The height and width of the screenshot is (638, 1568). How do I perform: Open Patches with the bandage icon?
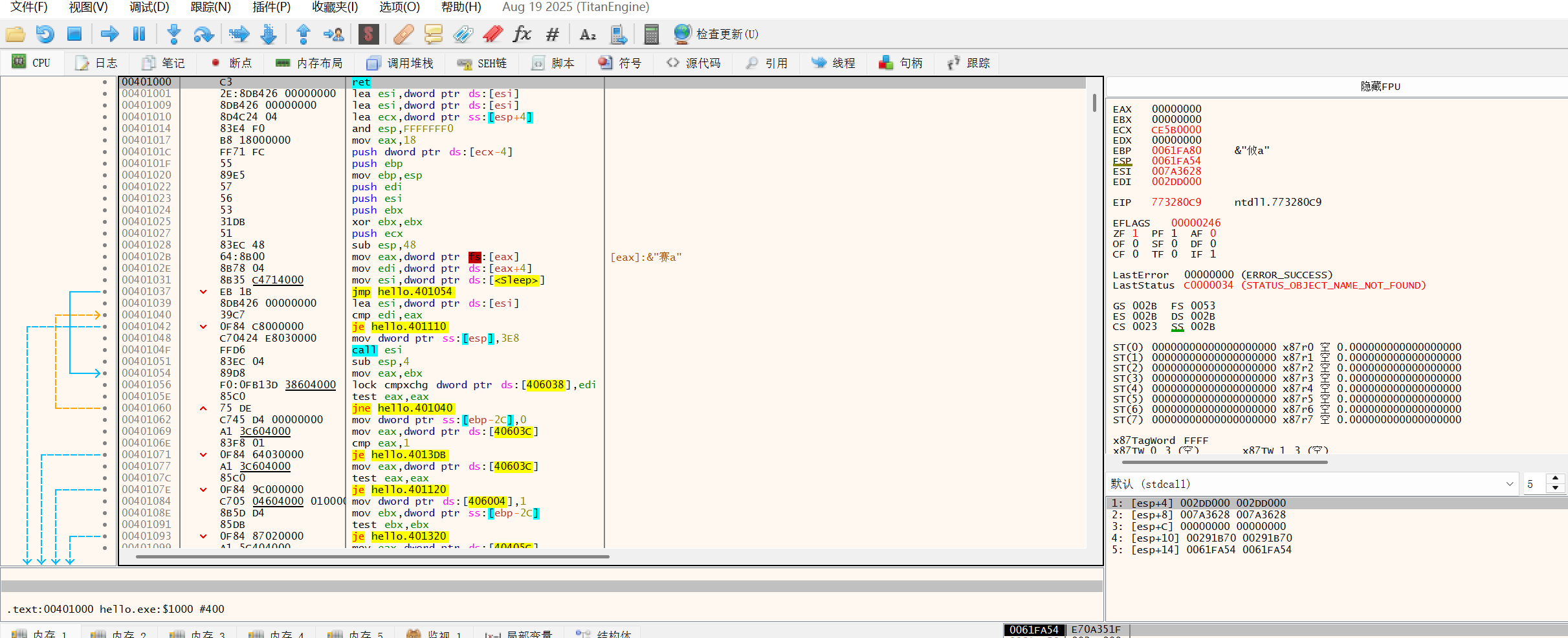(x=403, y=34)
